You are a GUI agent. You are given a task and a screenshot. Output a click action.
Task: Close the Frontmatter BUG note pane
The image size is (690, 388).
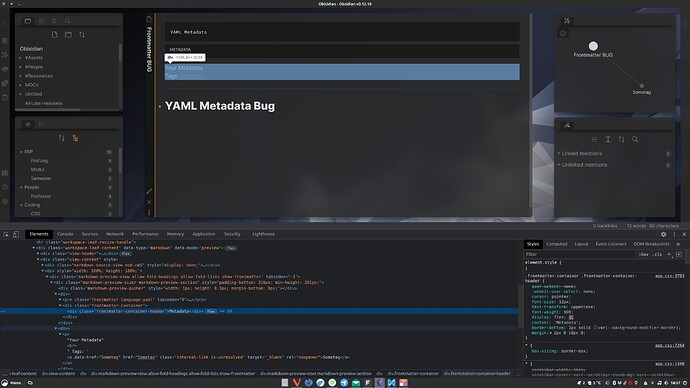pos(149,202)
